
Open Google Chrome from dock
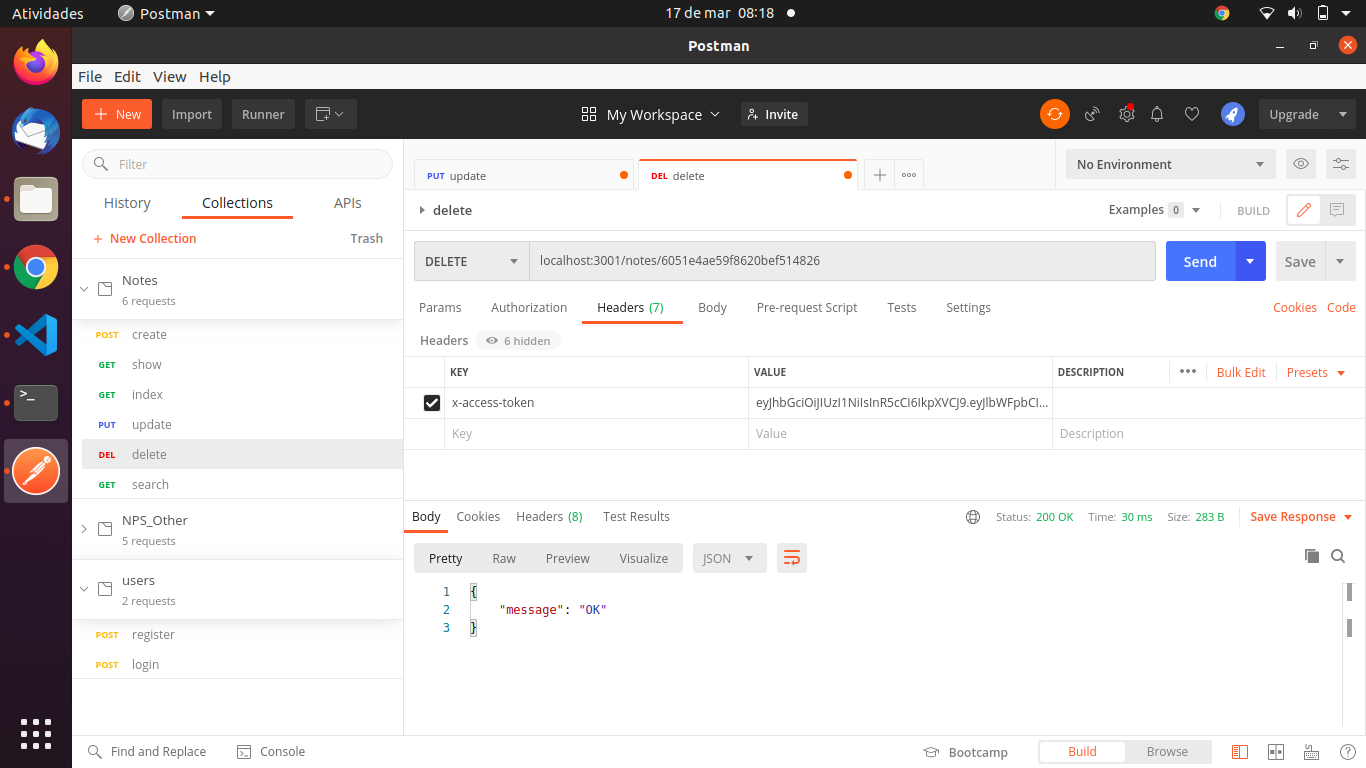[36, 267]
